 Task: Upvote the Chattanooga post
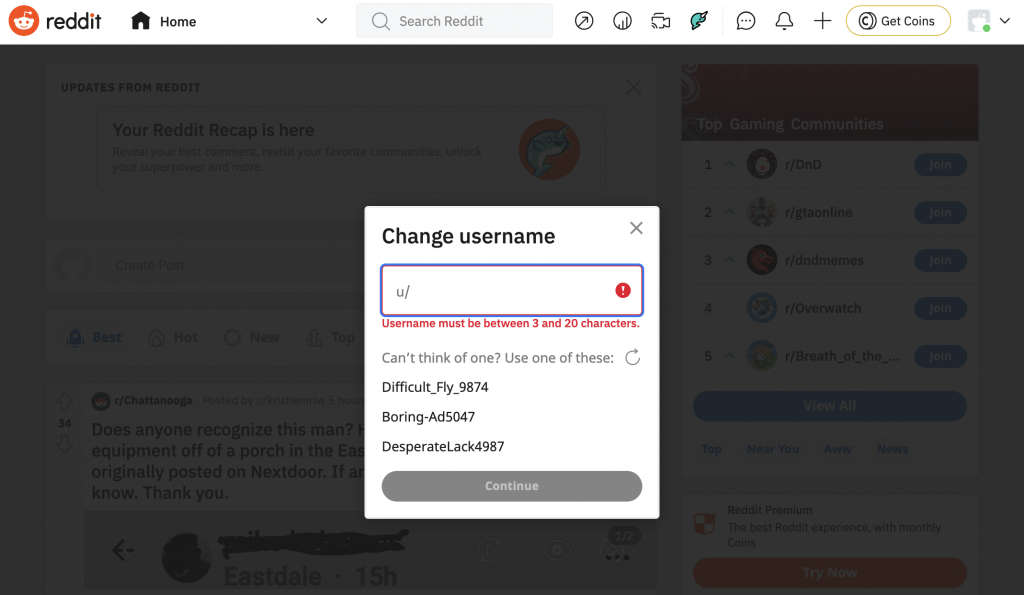pos(64,403)
